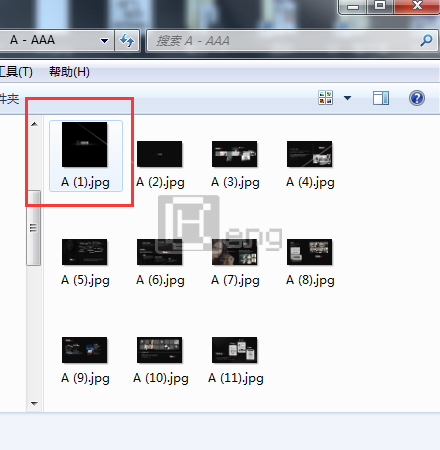Screen dimensions: 440x450
Task: Open the 帮助(H) menu
Action: tap(69, 71)
